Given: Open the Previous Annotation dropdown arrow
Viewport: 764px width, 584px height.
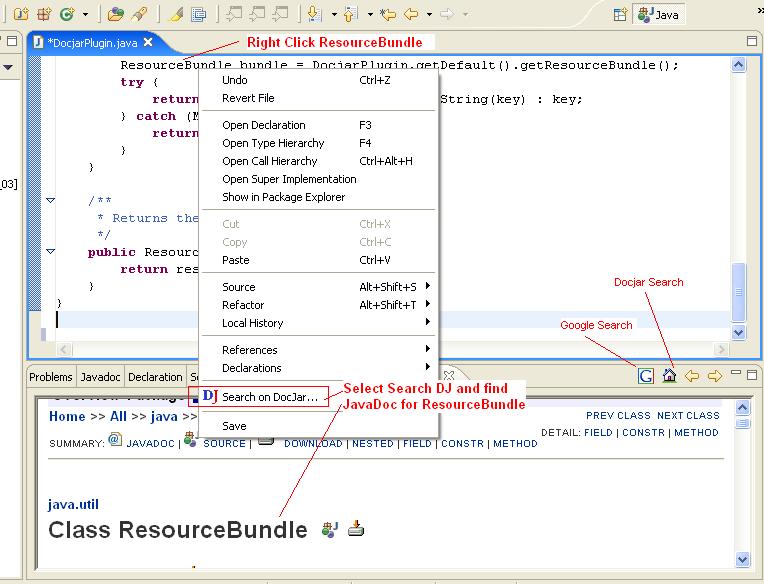Looking at the screenshot, I should (x=370, y=15).
